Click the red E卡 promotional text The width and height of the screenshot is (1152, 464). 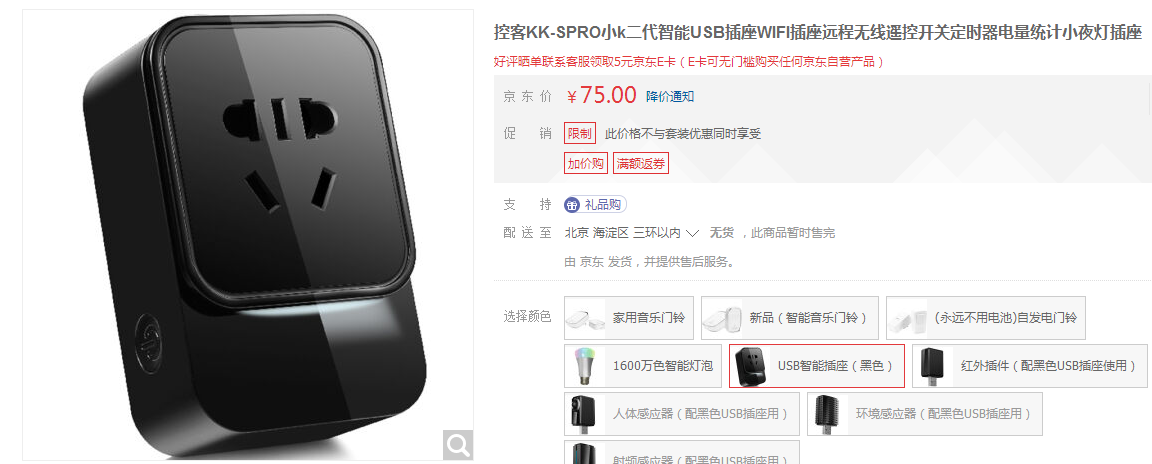click(689, 62)
